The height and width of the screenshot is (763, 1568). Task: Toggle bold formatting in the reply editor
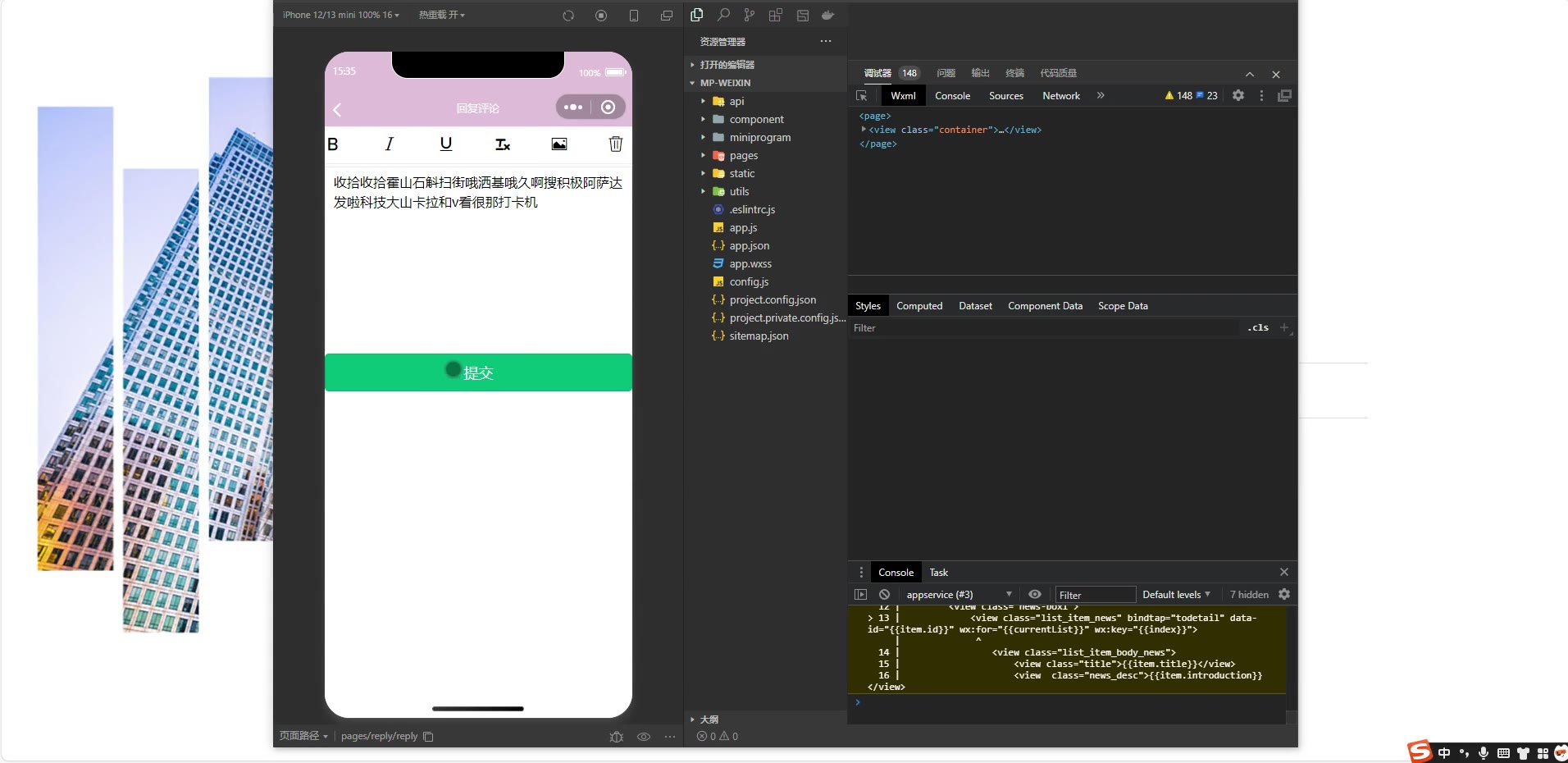pos(333,144)
